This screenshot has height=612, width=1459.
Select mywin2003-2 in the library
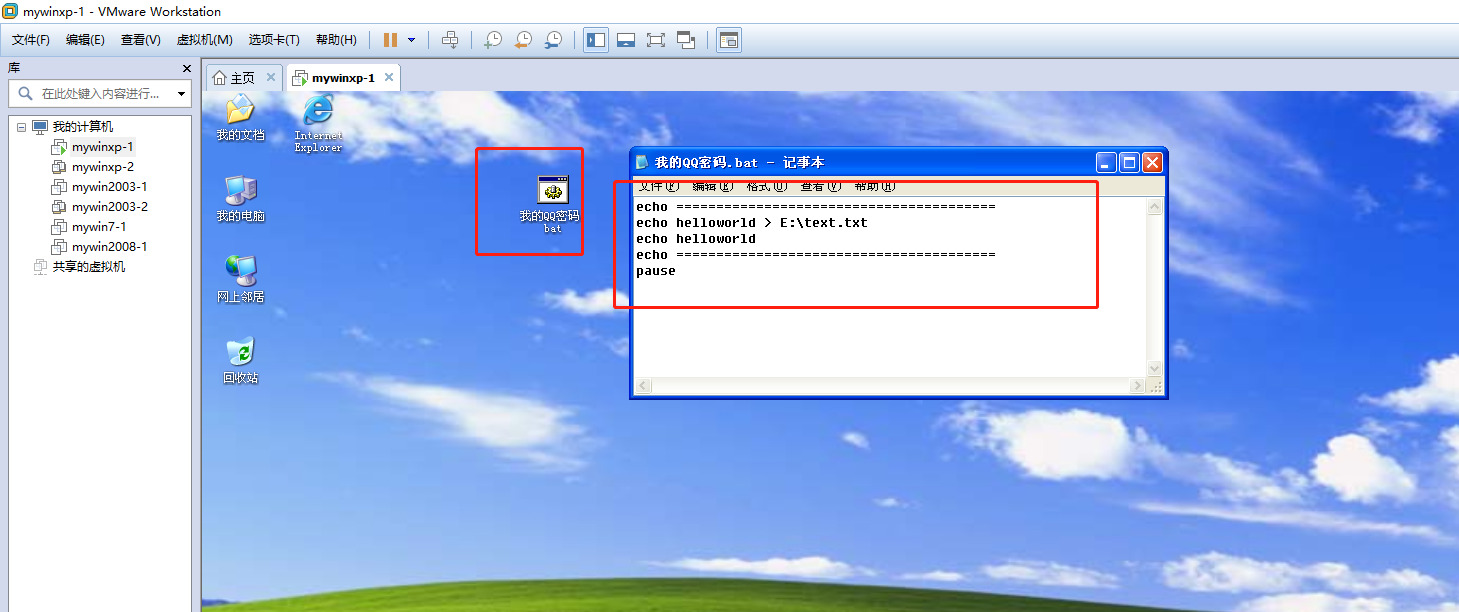click(x=109, y=207)
